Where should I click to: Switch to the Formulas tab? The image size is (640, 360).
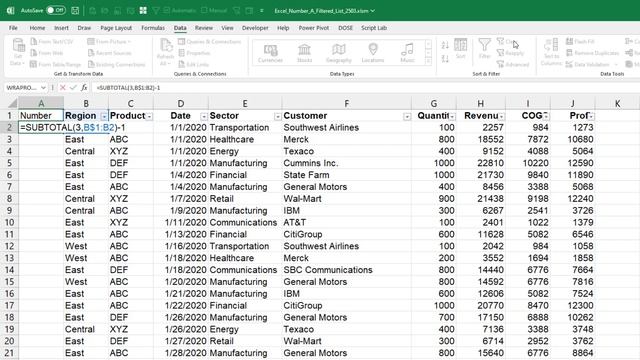pyautogui.click(x=153, y=28)
